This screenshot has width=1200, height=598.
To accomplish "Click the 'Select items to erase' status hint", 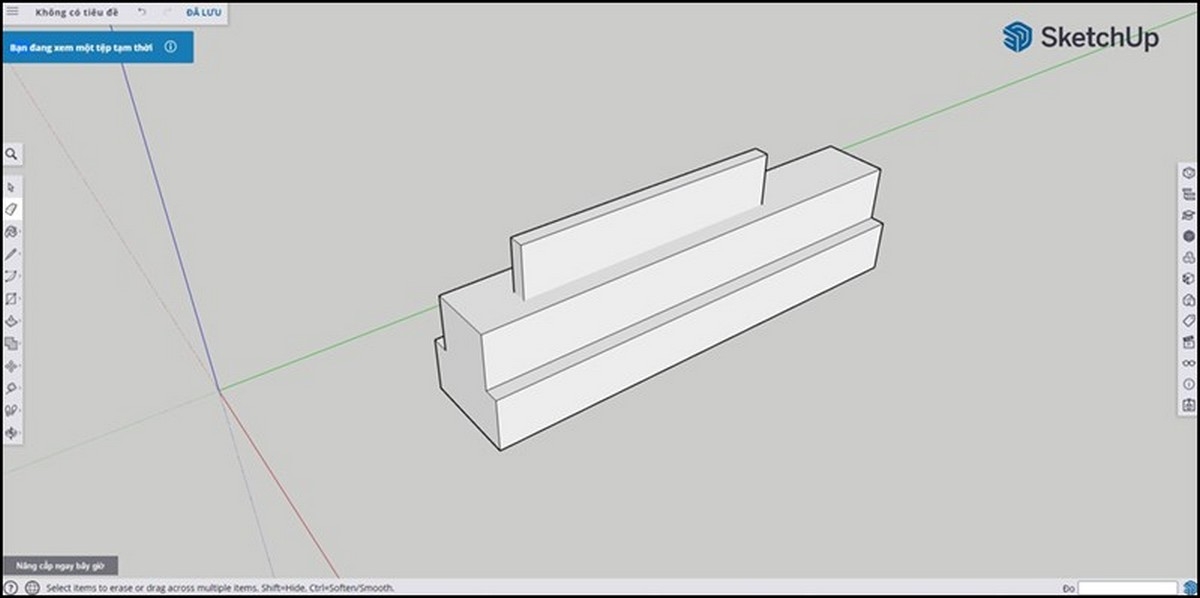I will coord(220,588).
